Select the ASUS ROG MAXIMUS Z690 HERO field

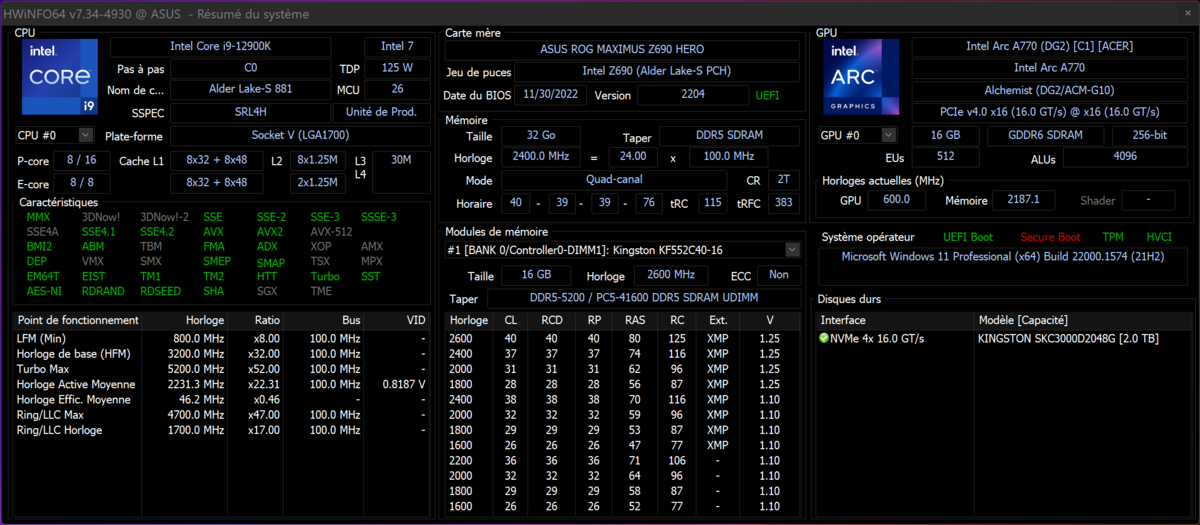pos(622,48)
